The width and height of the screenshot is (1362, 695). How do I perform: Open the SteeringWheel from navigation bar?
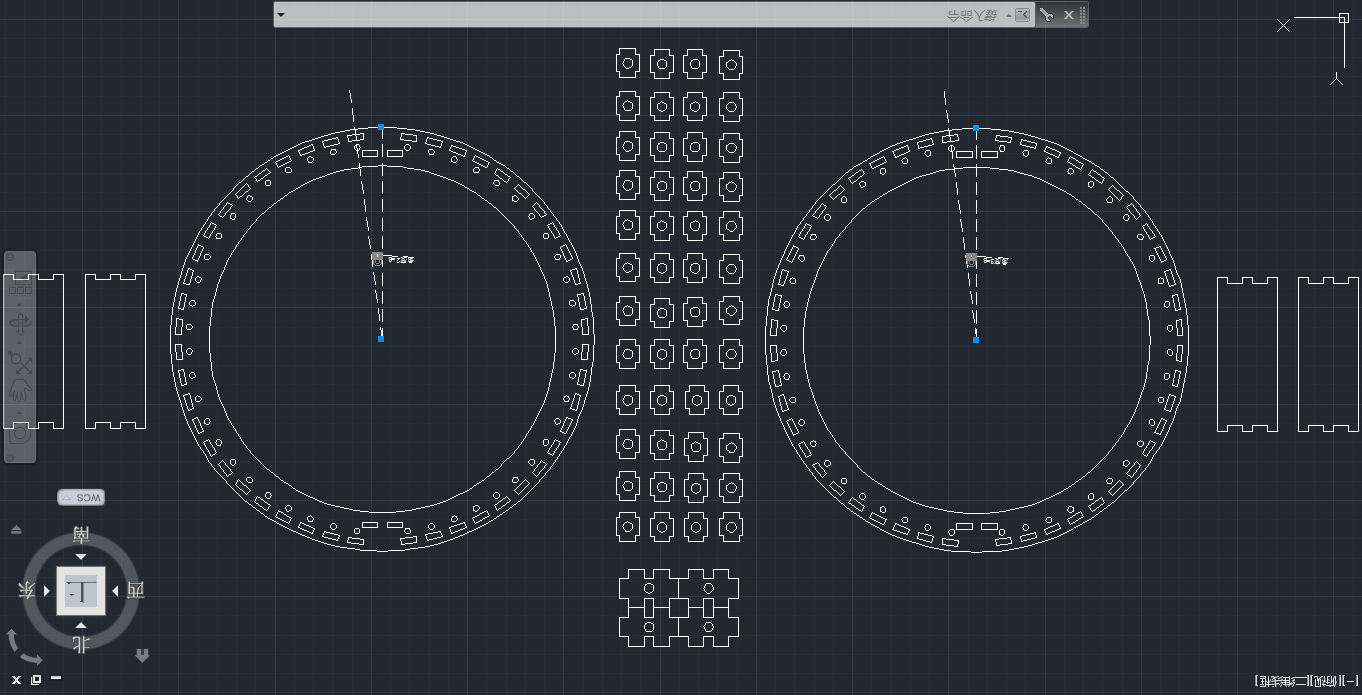[20, 433]
